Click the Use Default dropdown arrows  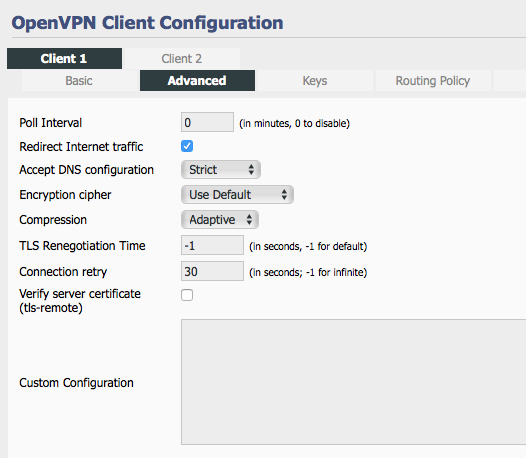[284, 195]
